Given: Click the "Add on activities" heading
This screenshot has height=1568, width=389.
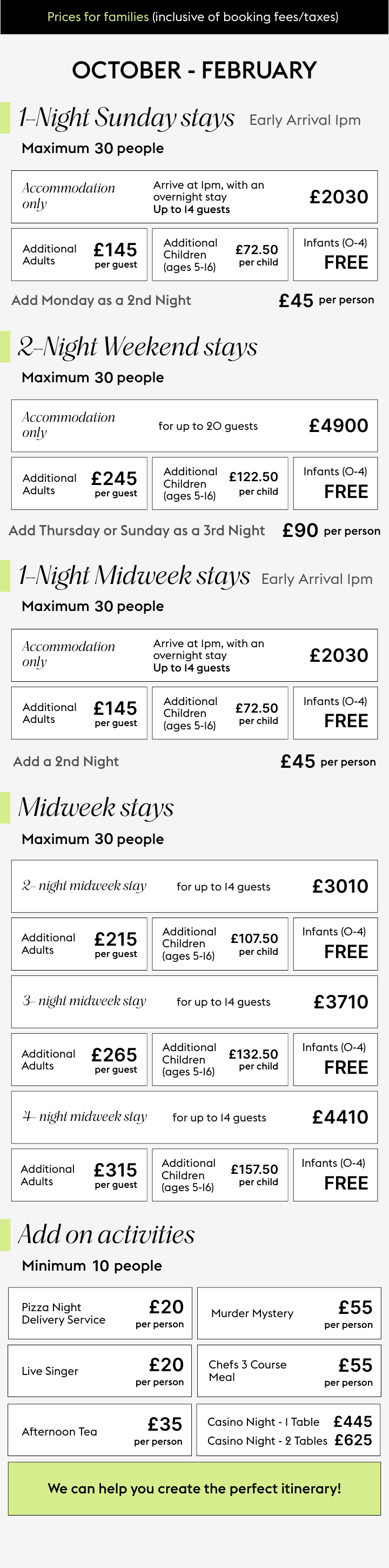Looking at the screenshot, I should pyautogui.click(x=106, y=1234).
